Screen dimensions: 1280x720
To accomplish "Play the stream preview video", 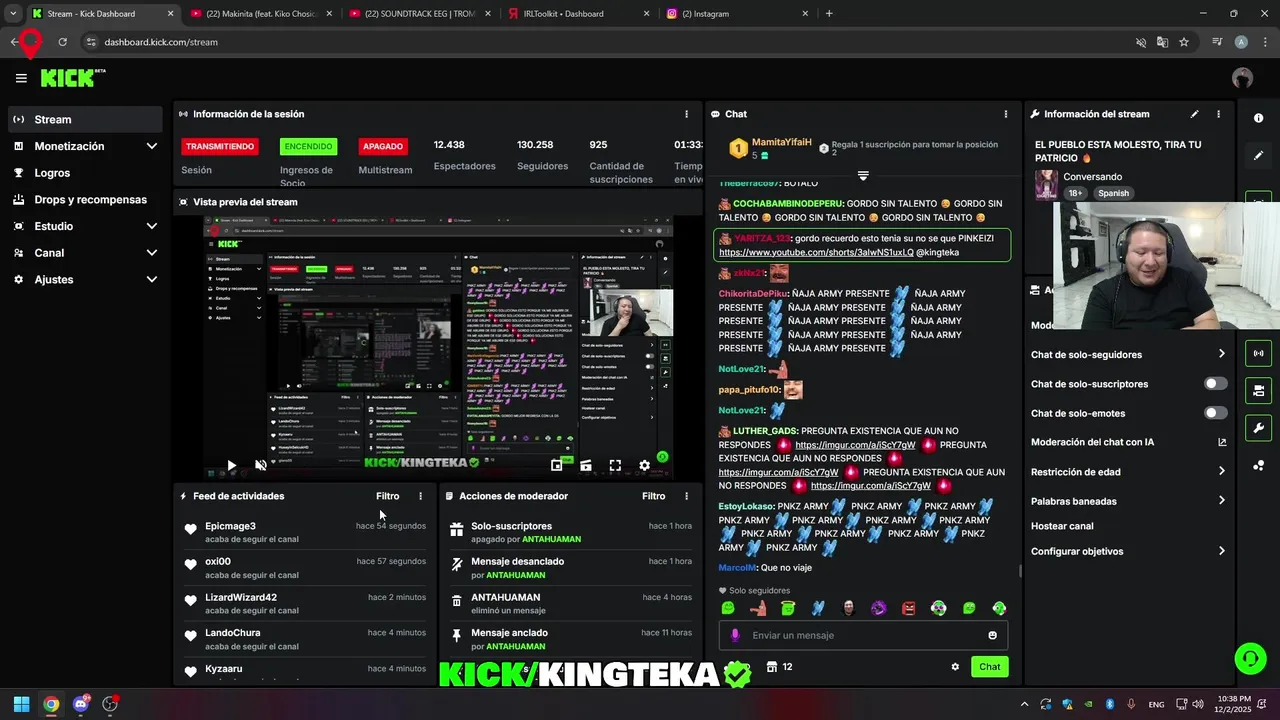I will pos(231,465).
